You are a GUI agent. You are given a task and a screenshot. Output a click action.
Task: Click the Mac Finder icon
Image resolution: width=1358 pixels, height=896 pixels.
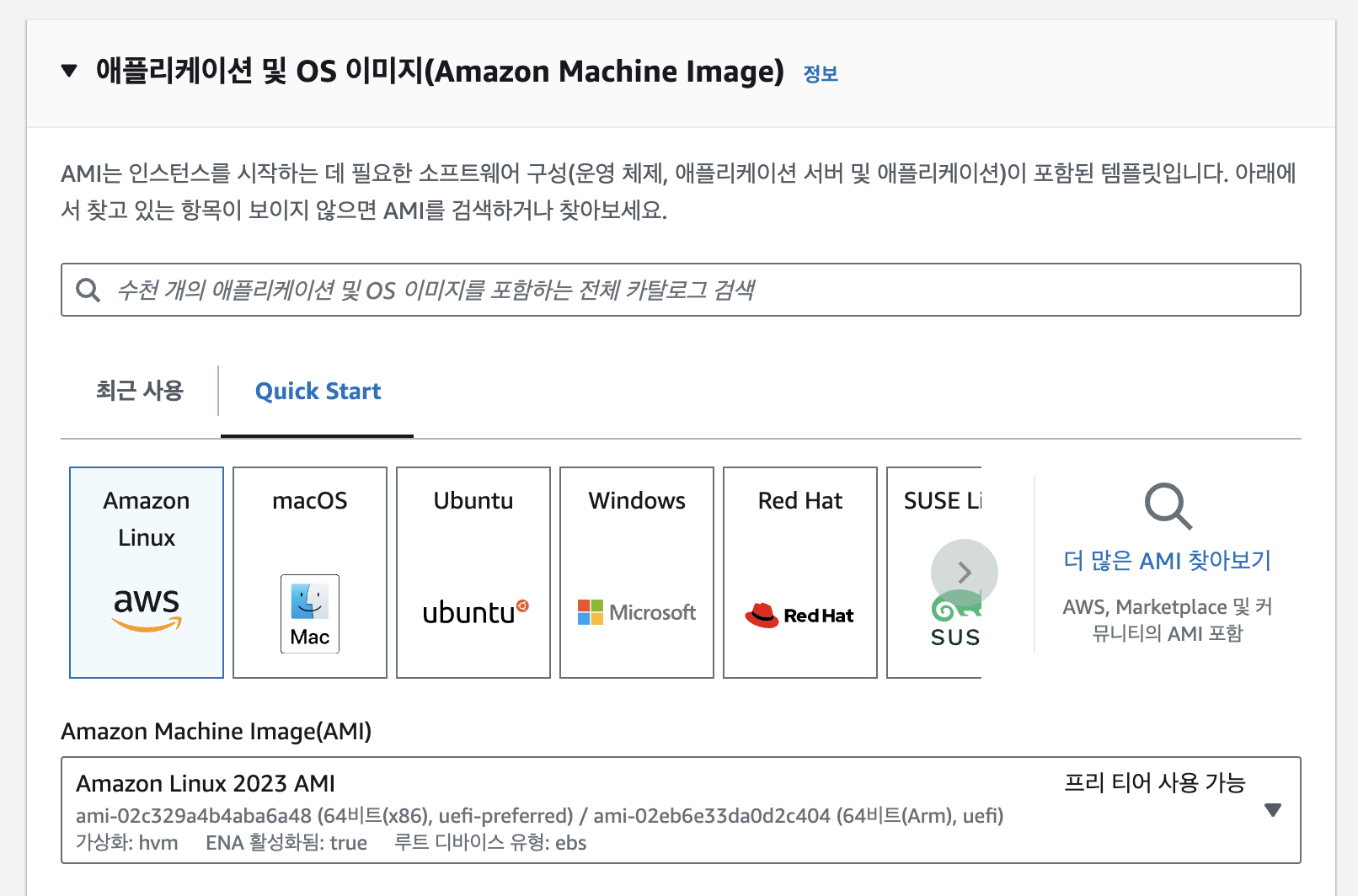tap(310, 614)
